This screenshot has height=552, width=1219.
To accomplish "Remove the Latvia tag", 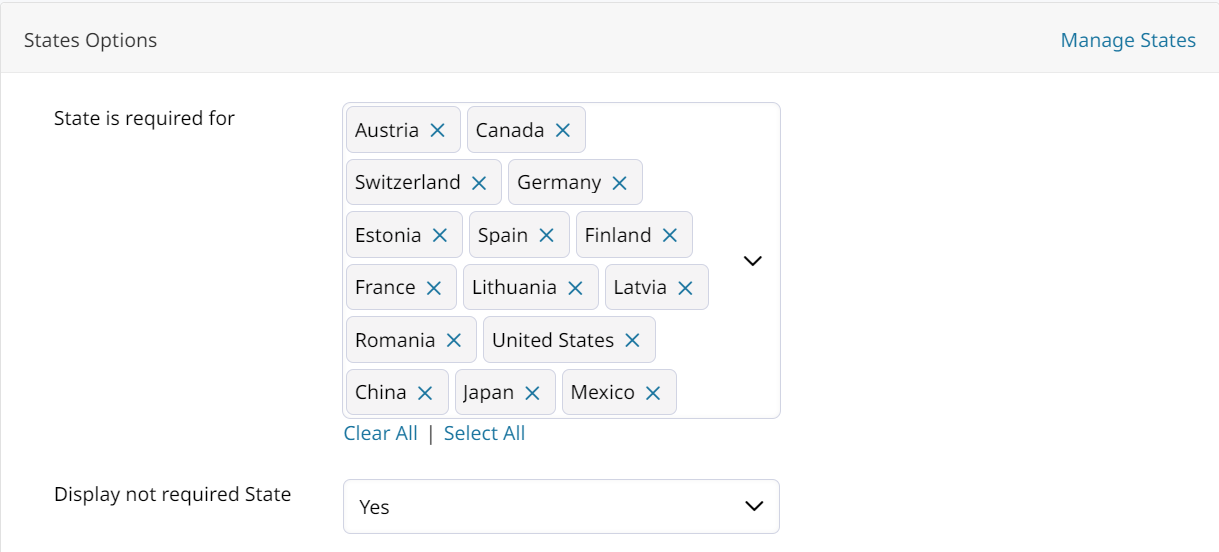I will coord(685,288).
